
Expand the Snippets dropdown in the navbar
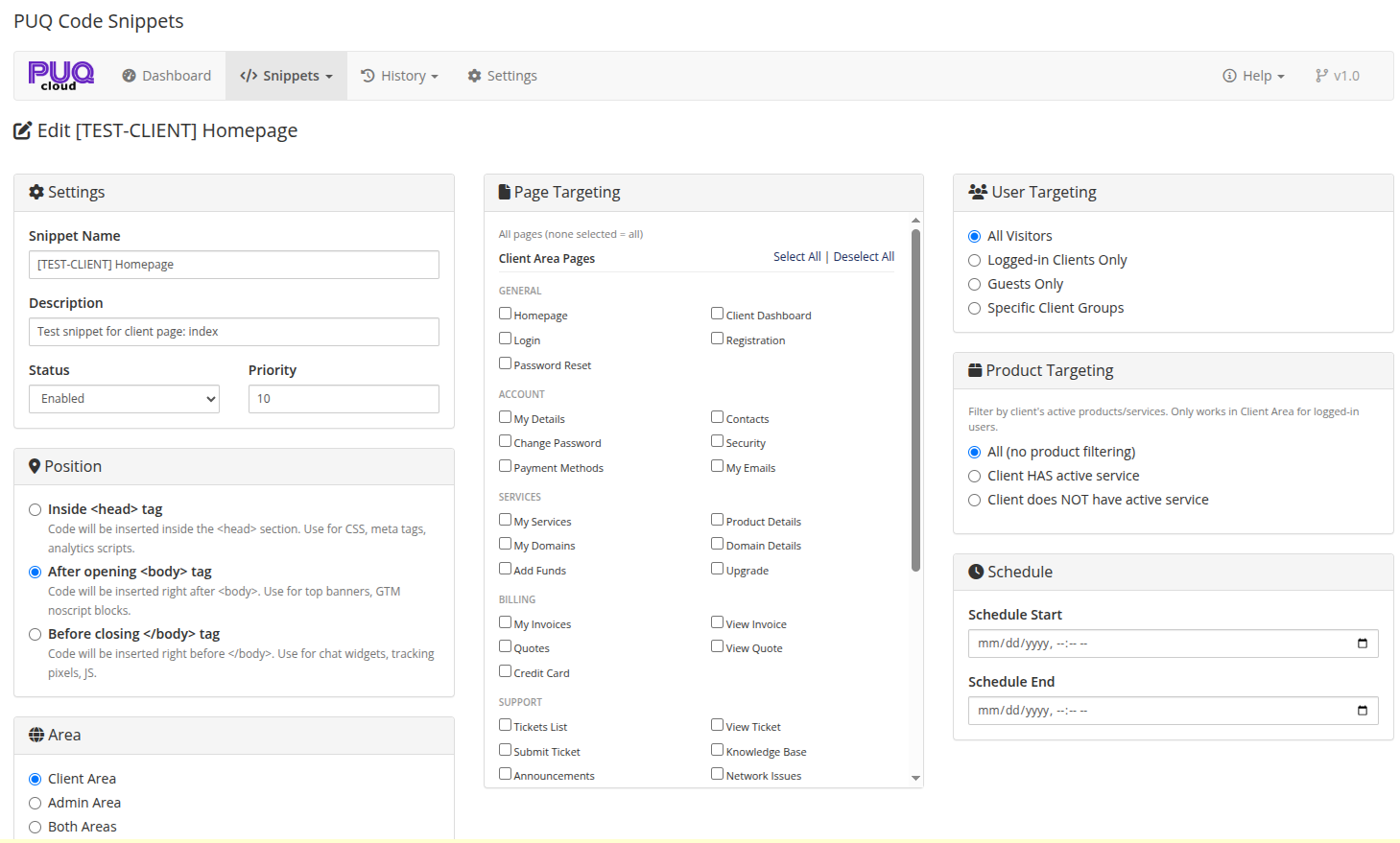tap(286, 75)
